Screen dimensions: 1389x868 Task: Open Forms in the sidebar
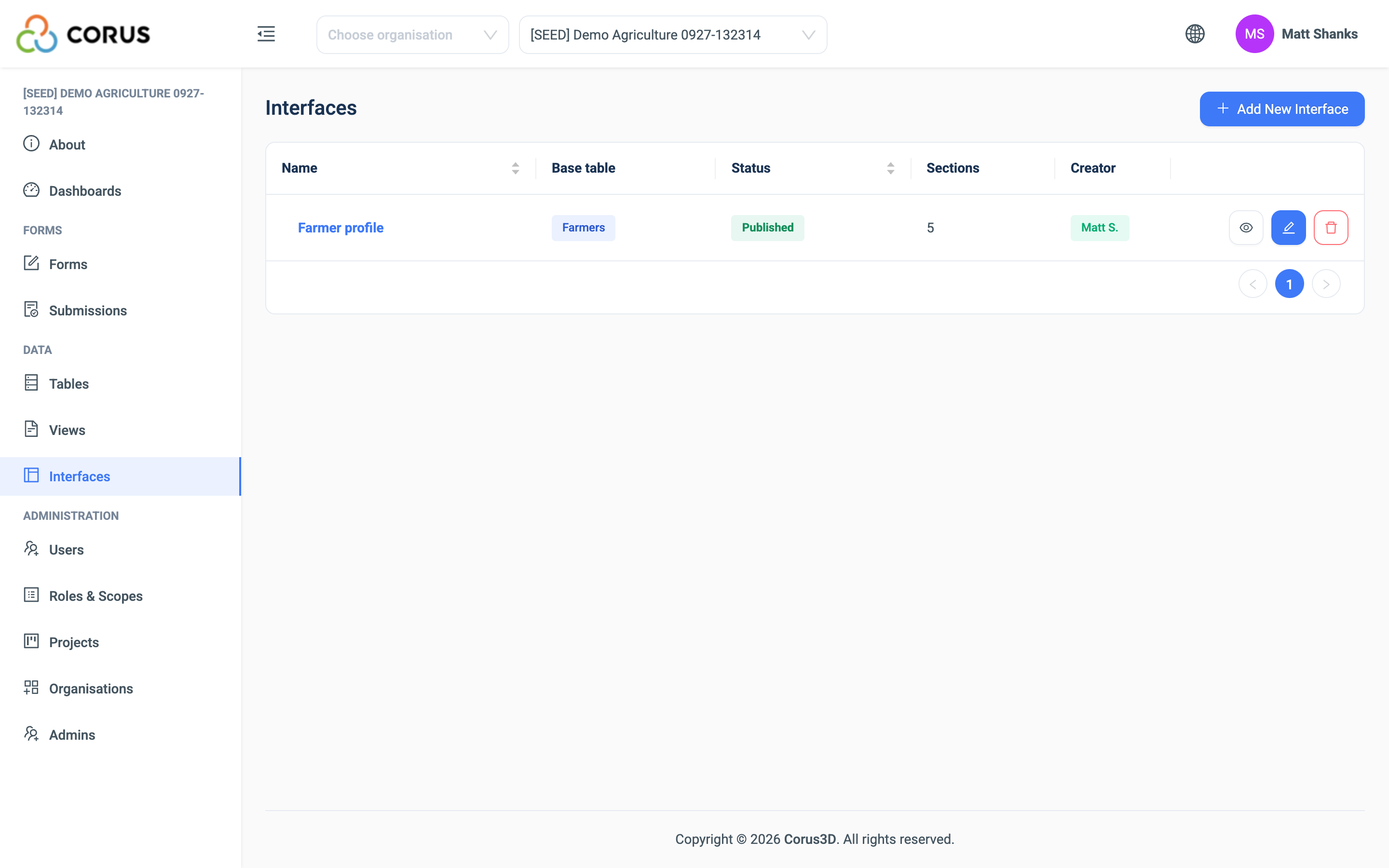click(x=121, y=264)
